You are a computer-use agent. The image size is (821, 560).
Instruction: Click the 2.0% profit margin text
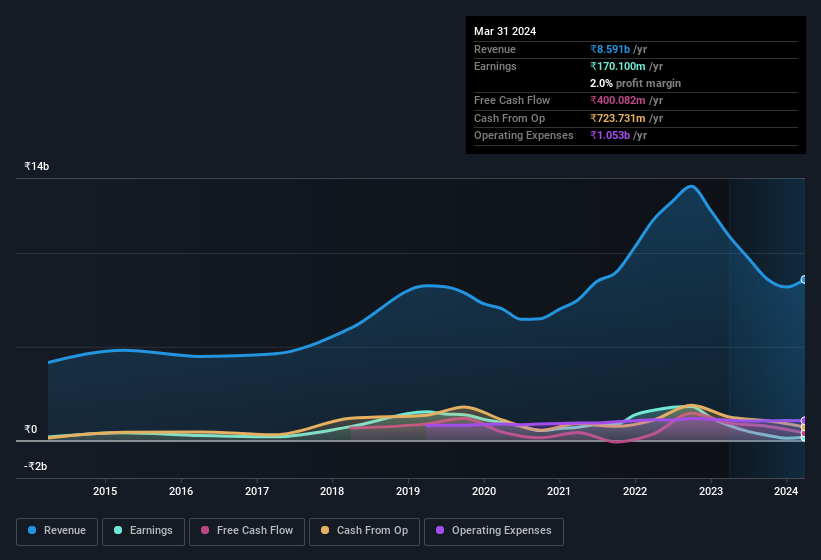click(635, 83)
